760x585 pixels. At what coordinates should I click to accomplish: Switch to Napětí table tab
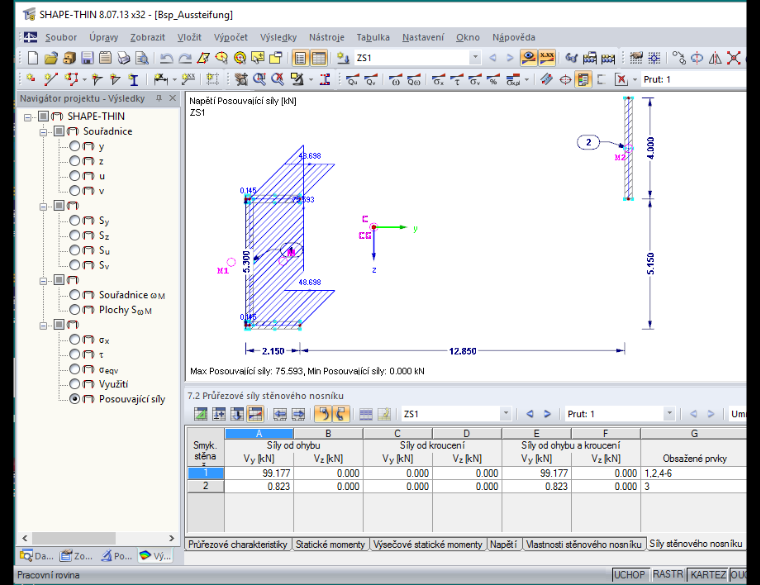pos(503,544)
